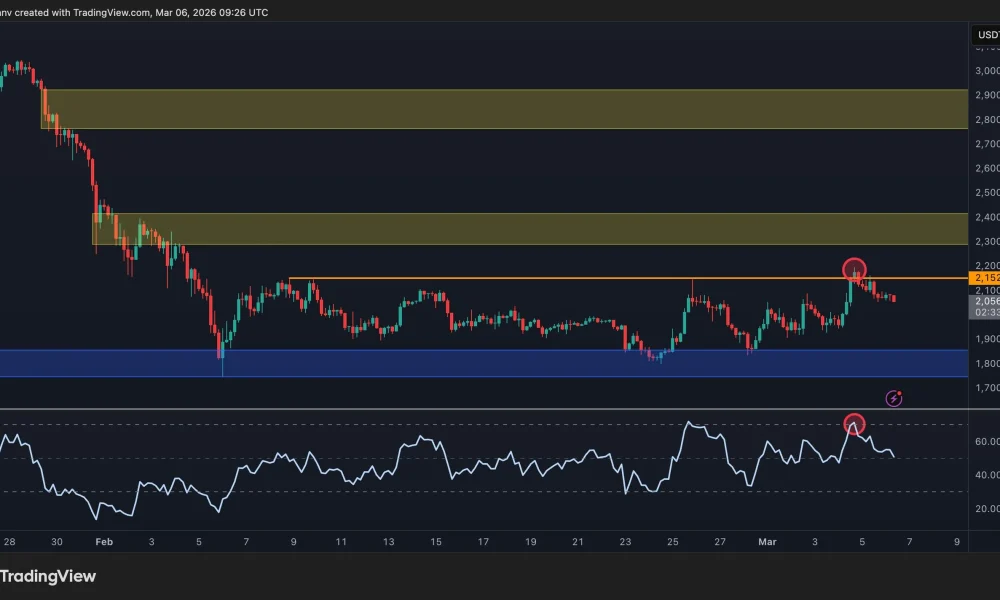1000x600 pixels.
Task: Open the flash action lightning icon
Action: (893, 398)
